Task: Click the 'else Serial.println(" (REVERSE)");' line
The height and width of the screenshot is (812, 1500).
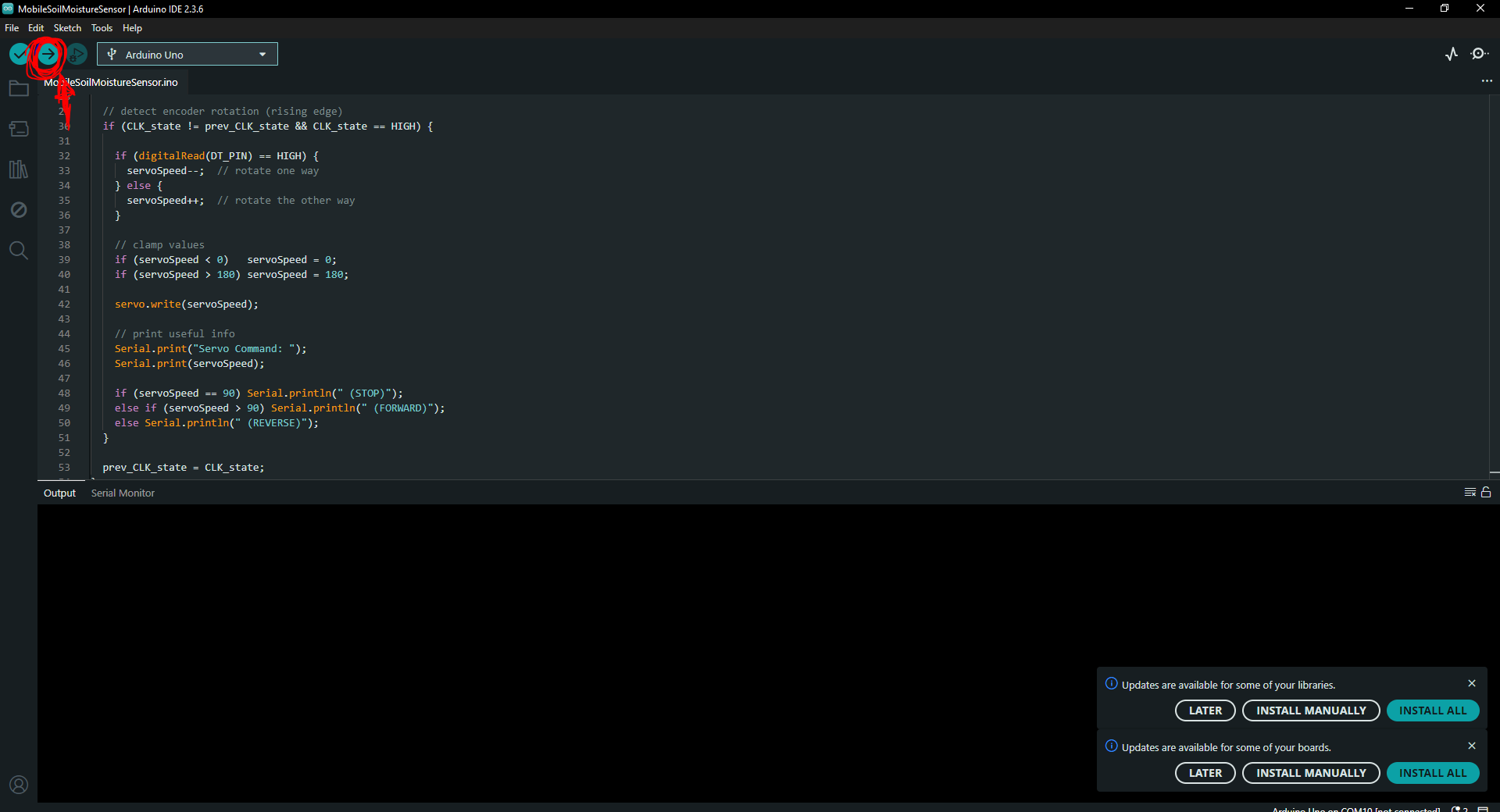Action: click(216, 423)
